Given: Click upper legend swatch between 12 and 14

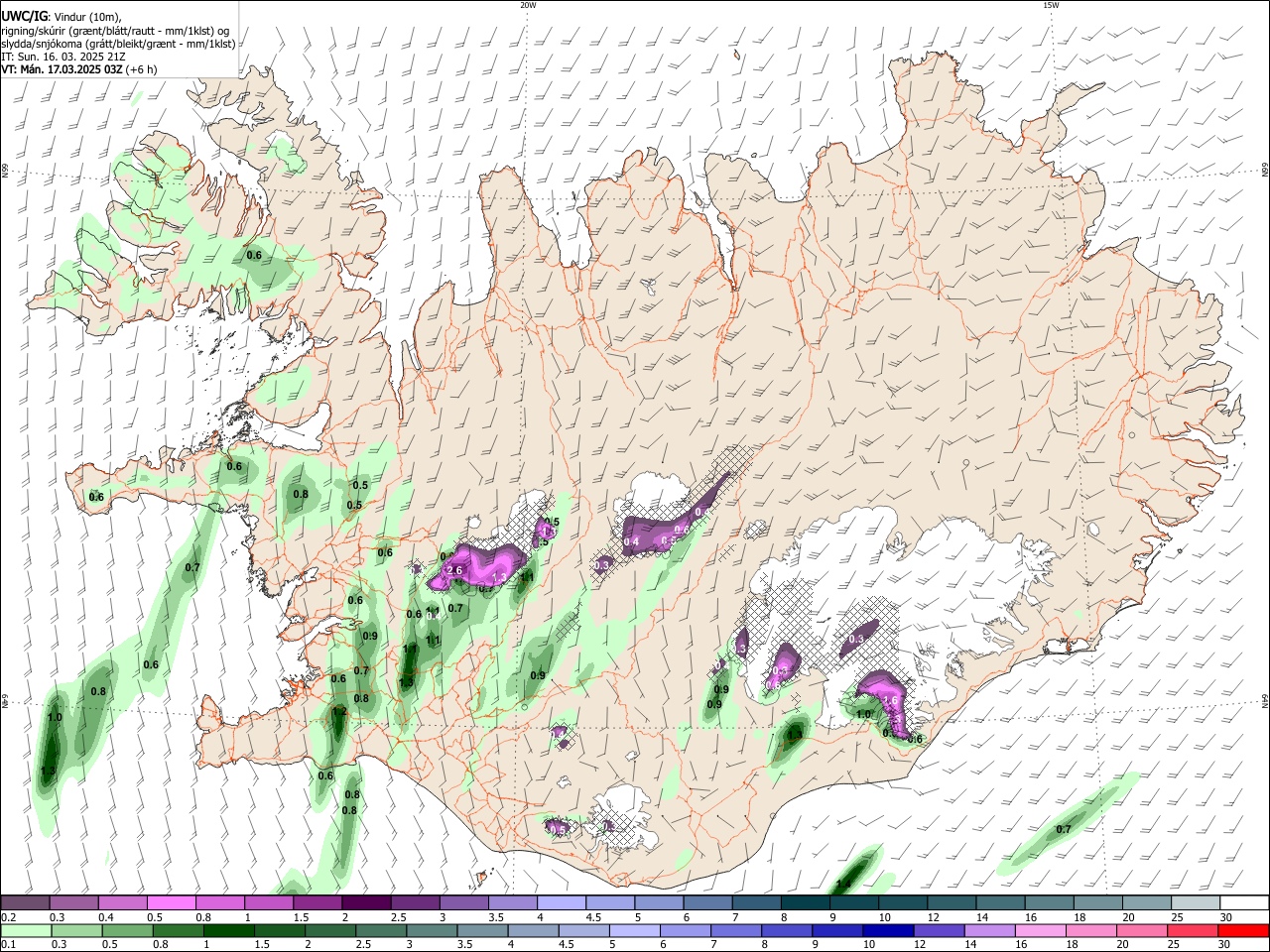Looking at the screenshot, I should [x=952, y=903].
